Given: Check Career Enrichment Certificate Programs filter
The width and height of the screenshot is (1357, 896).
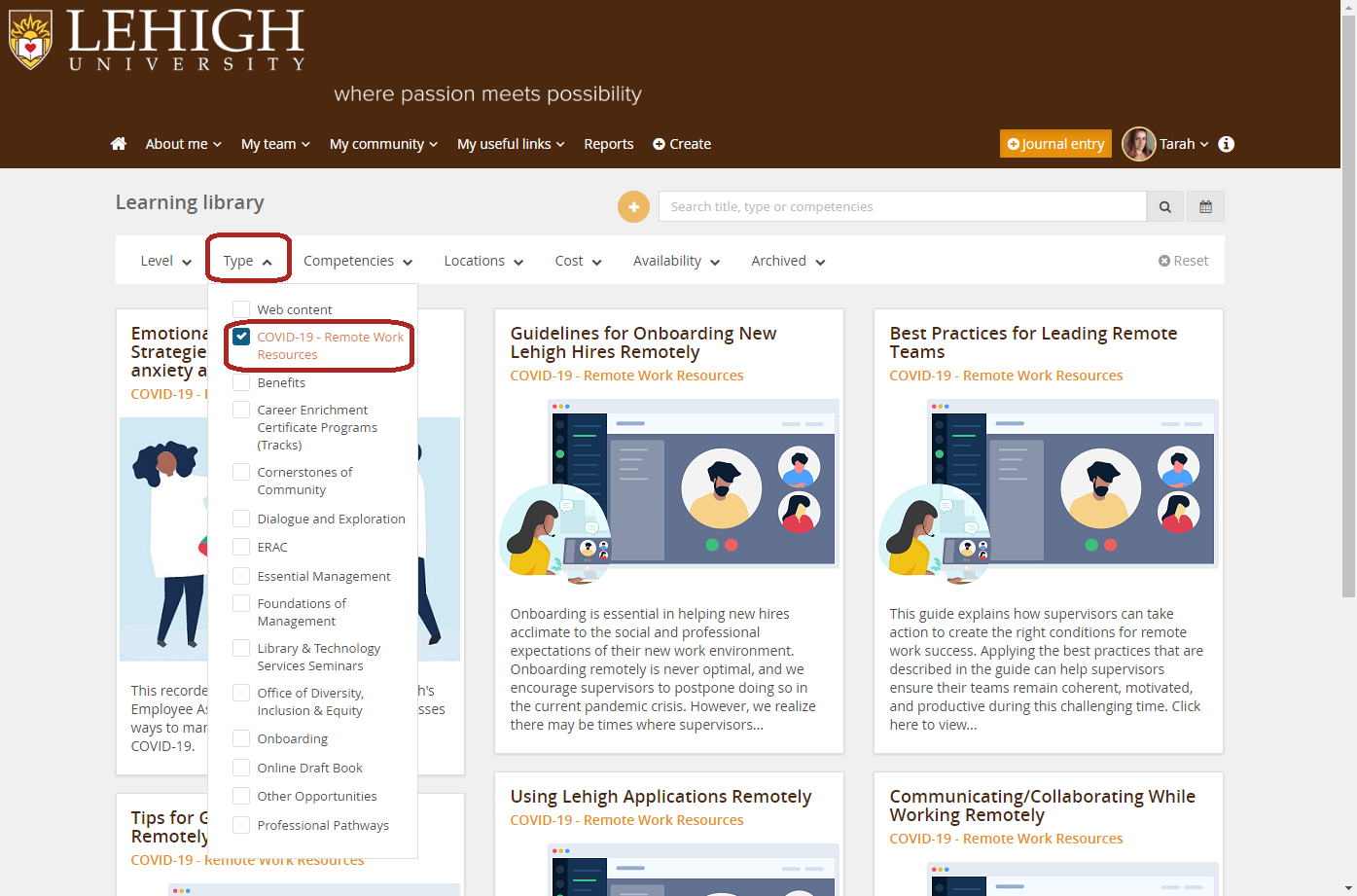Looking at the screenshot, I should coord(241,410).
